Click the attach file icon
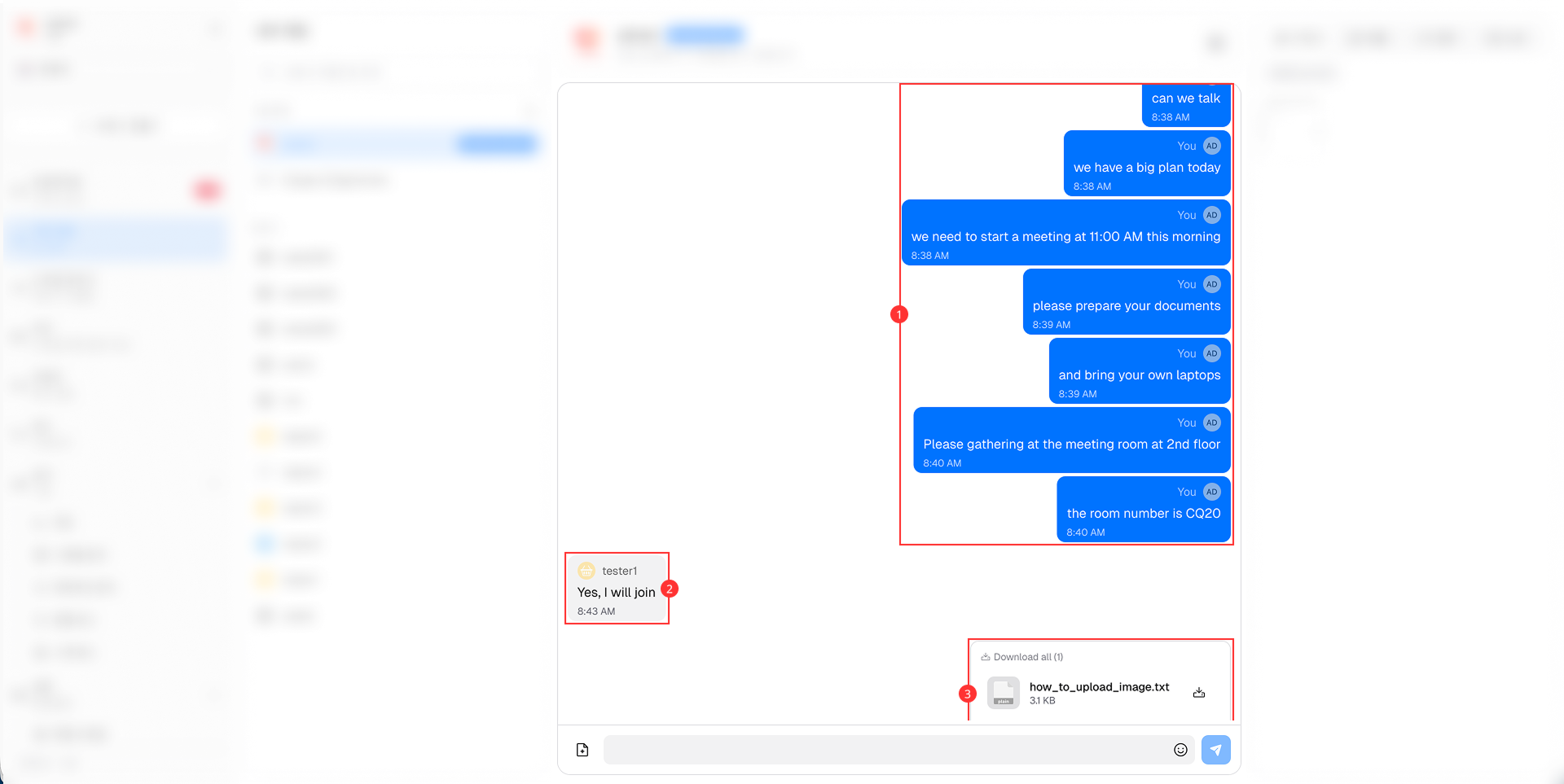 (582, 750)
